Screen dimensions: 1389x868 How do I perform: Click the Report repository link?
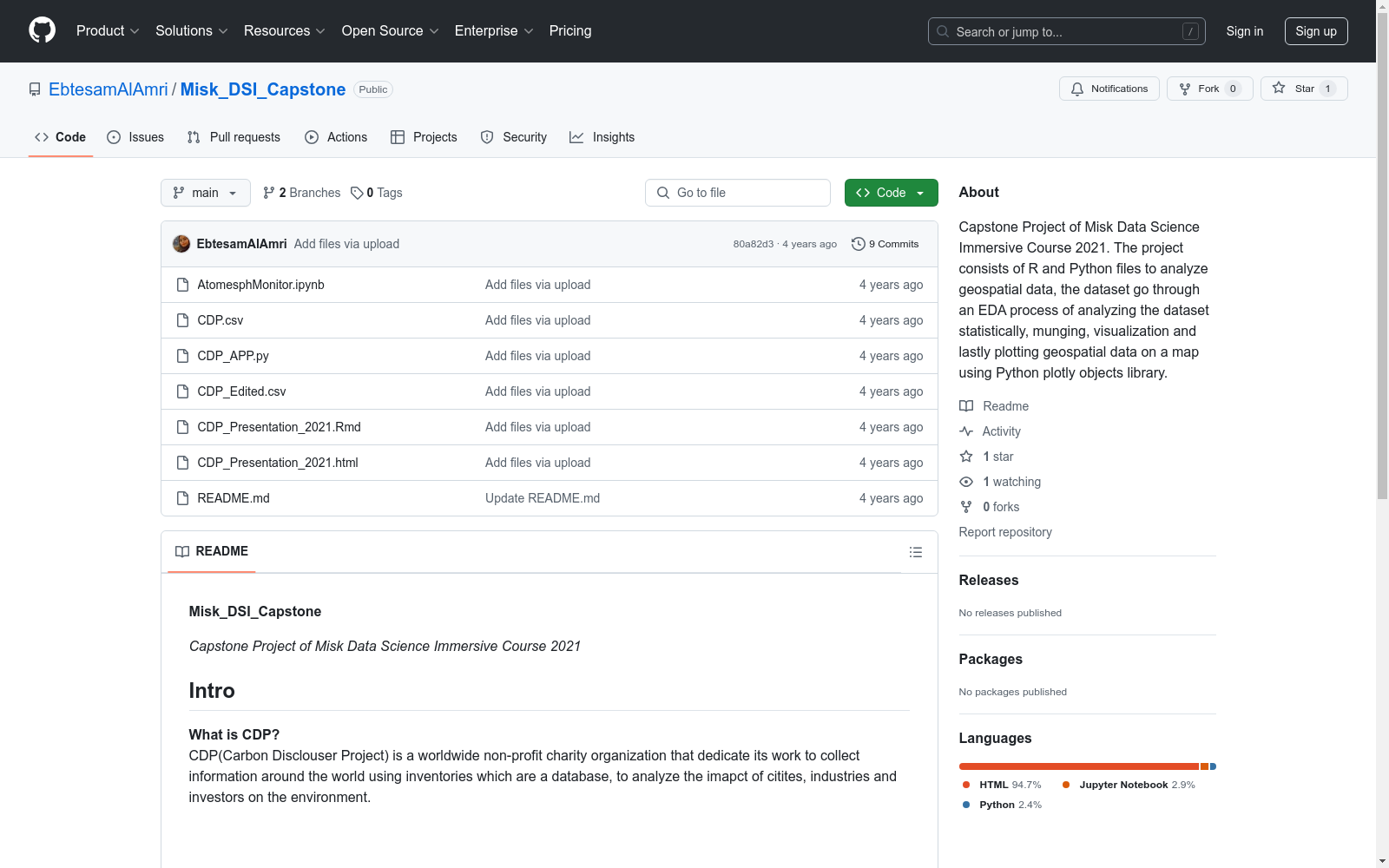tap(1005, 532)
